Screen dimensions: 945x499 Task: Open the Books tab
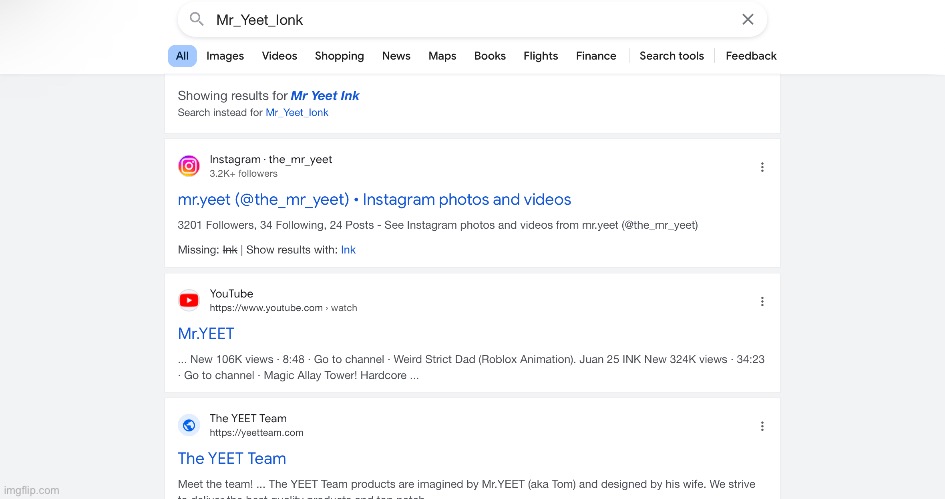tap(489, 56)
